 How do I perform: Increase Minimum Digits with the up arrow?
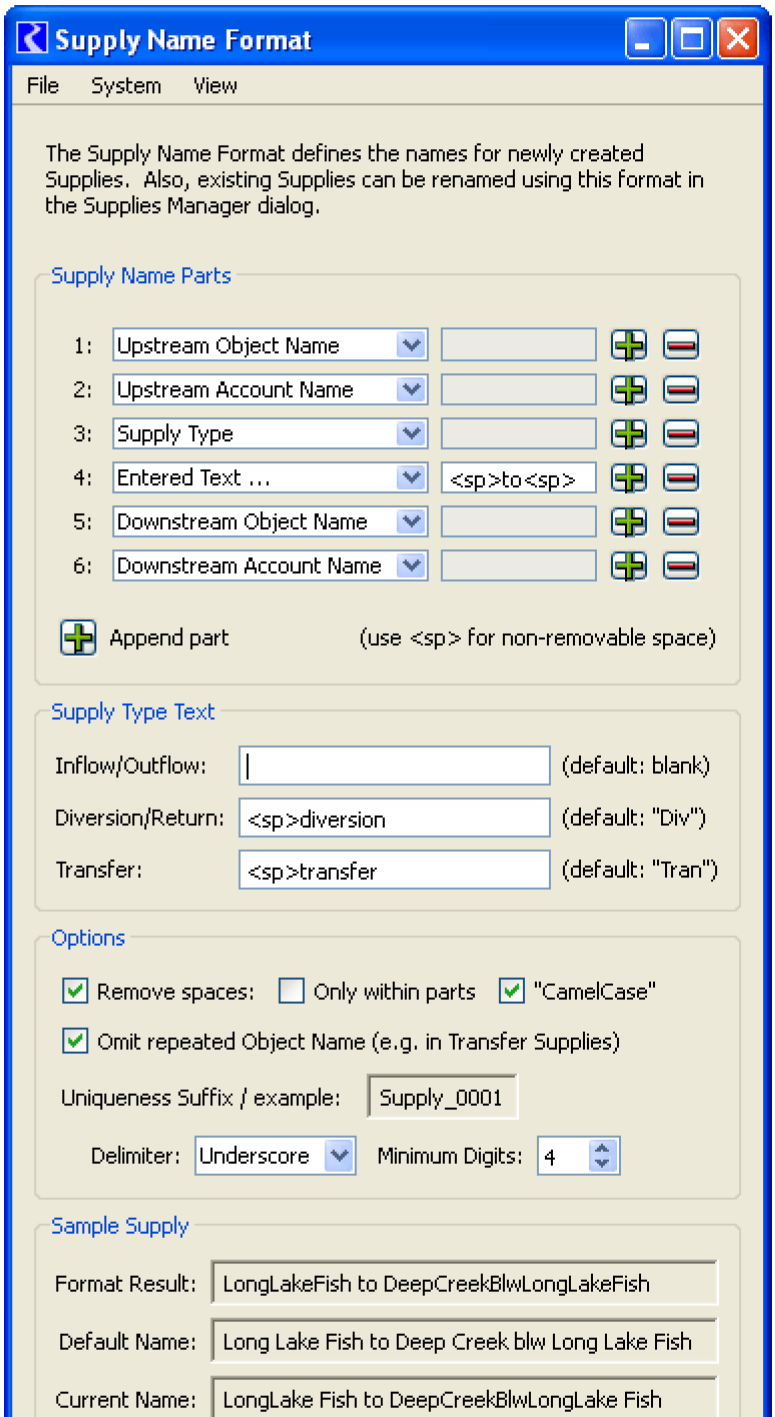pyautogui.click(x=602, y=1149)
